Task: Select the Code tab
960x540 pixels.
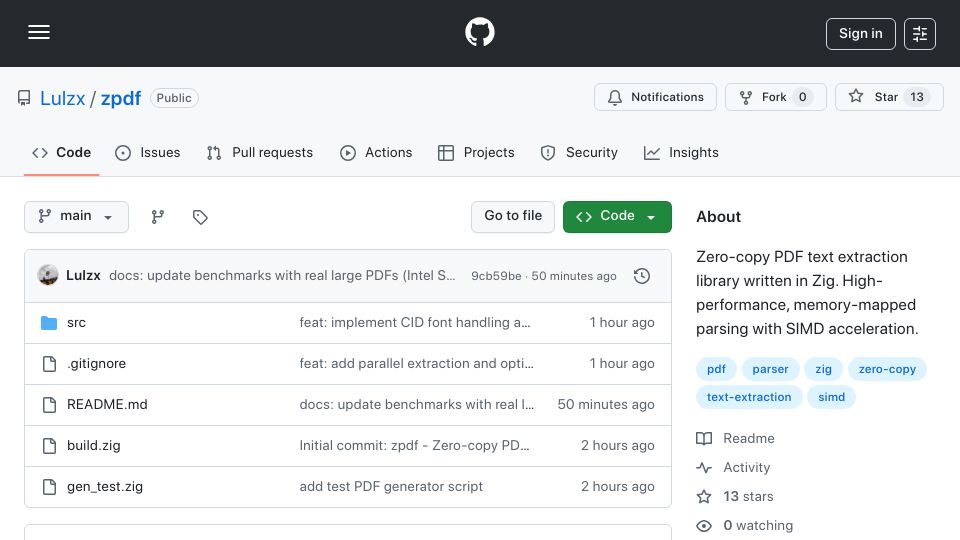Action: (x=61, y=152)
